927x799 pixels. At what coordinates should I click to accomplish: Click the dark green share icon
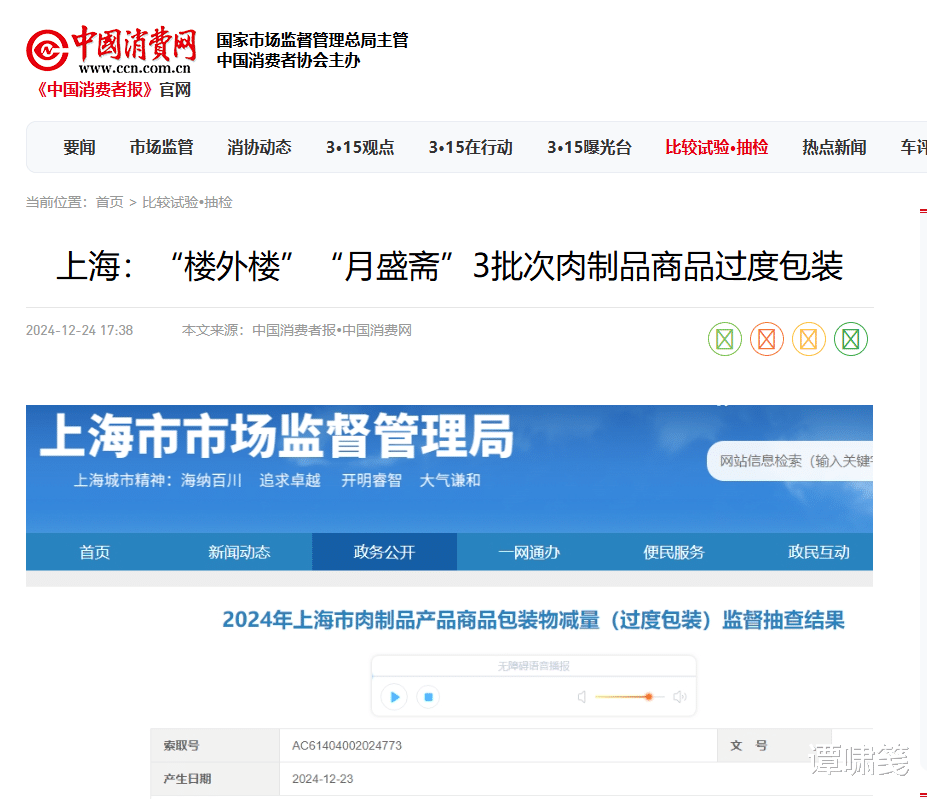[851, 339]
